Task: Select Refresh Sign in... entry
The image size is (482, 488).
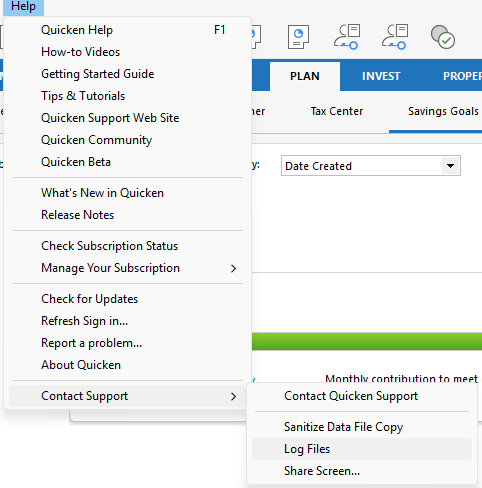Action: click(x=127, y=321)
